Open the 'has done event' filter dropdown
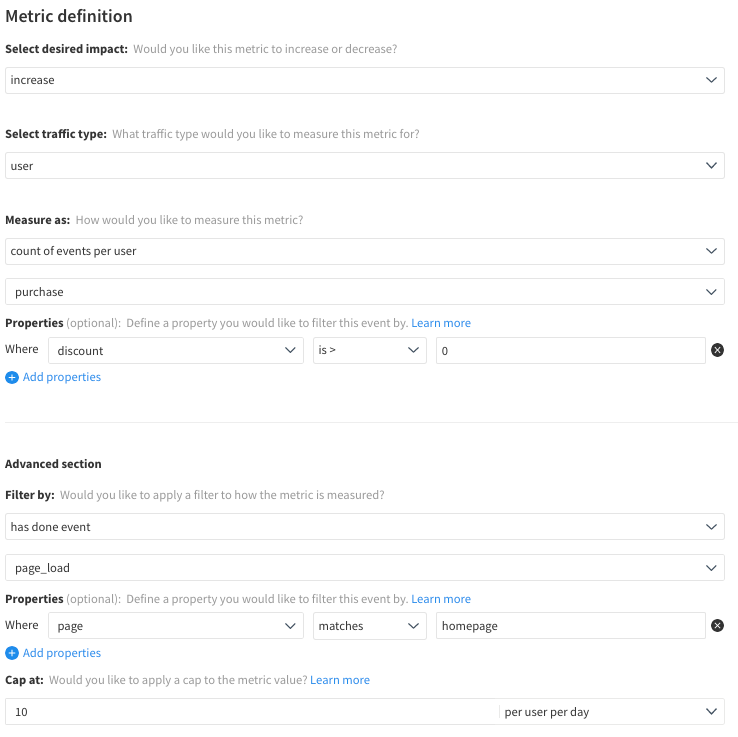This screenshot has height=737, width=738. coord(364,527)
